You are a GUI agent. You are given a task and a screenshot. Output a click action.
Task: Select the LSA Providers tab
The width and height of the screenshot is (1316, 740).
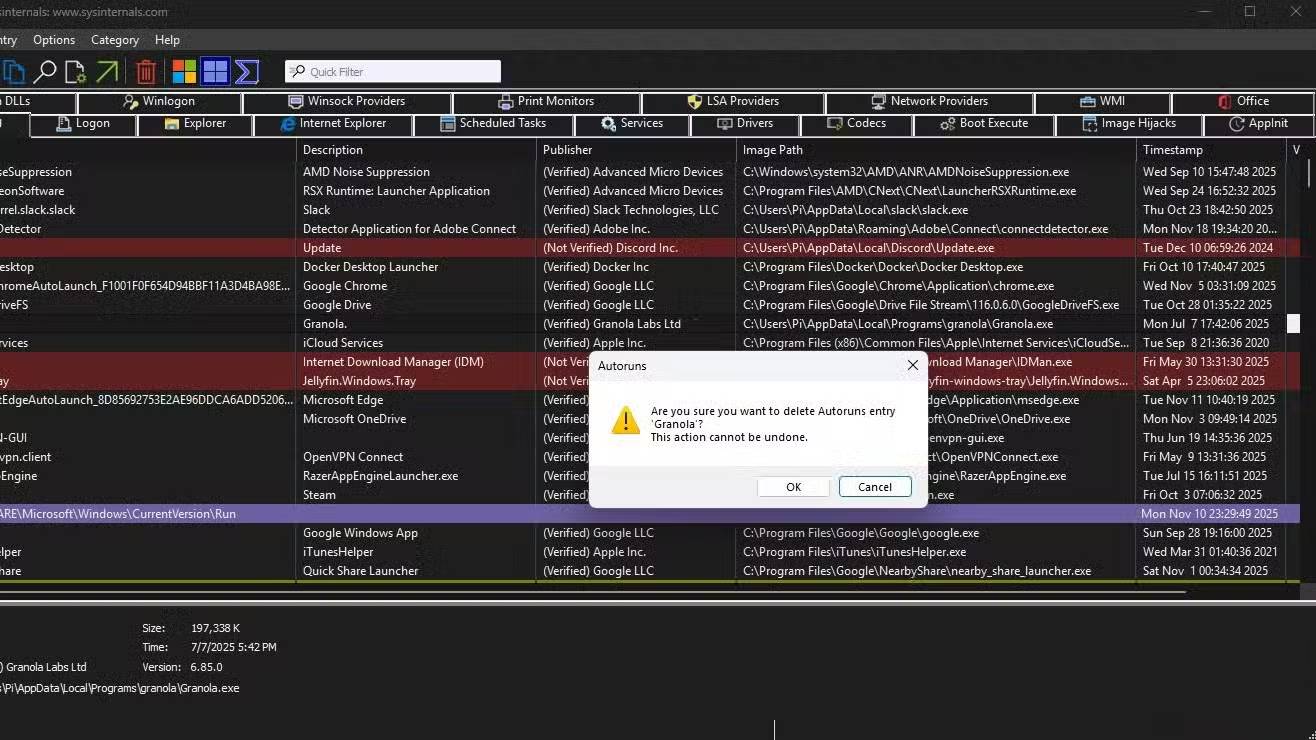click(733, 101)
